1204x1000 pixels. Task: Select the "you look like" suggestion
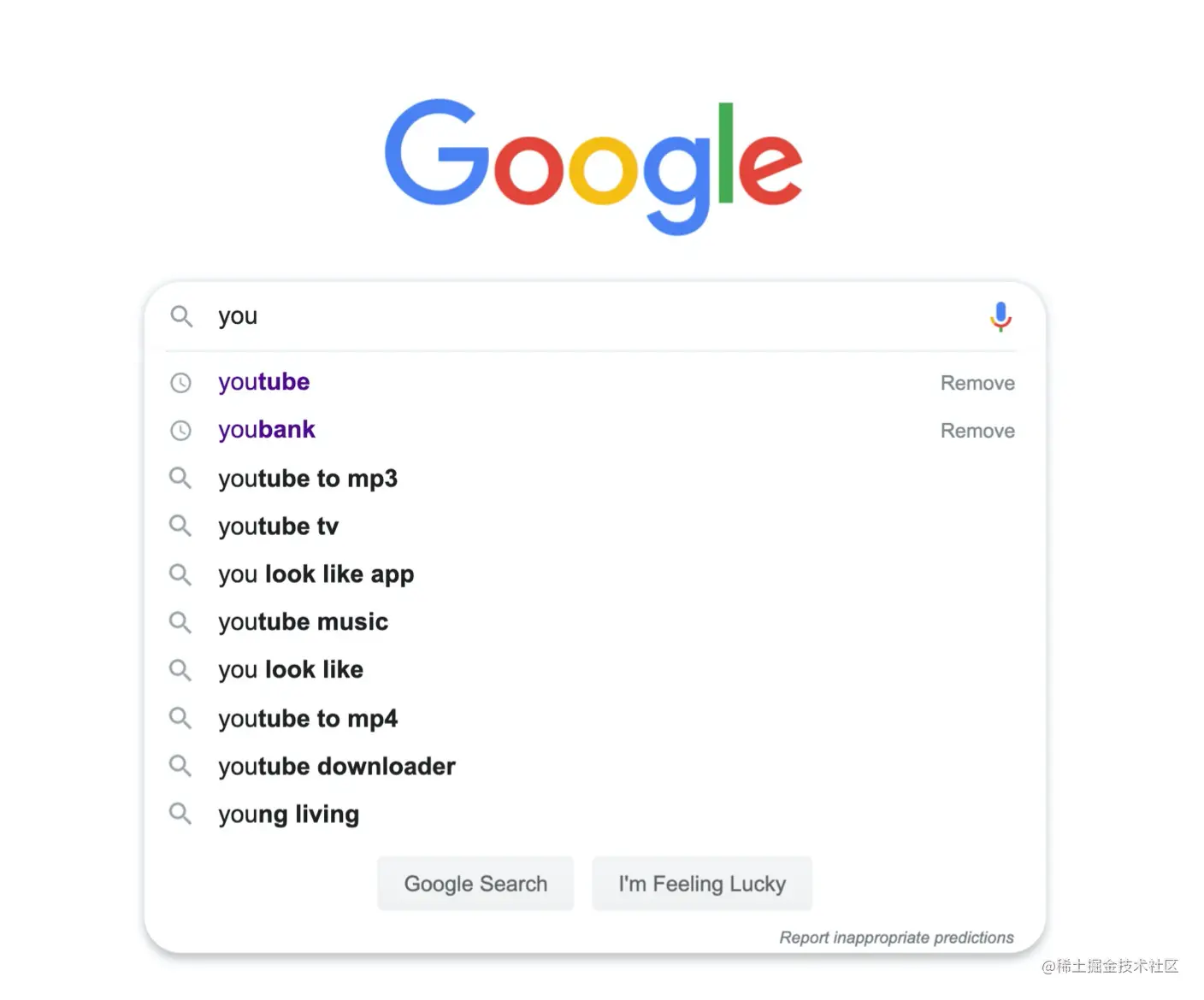(x=291, y=670)
